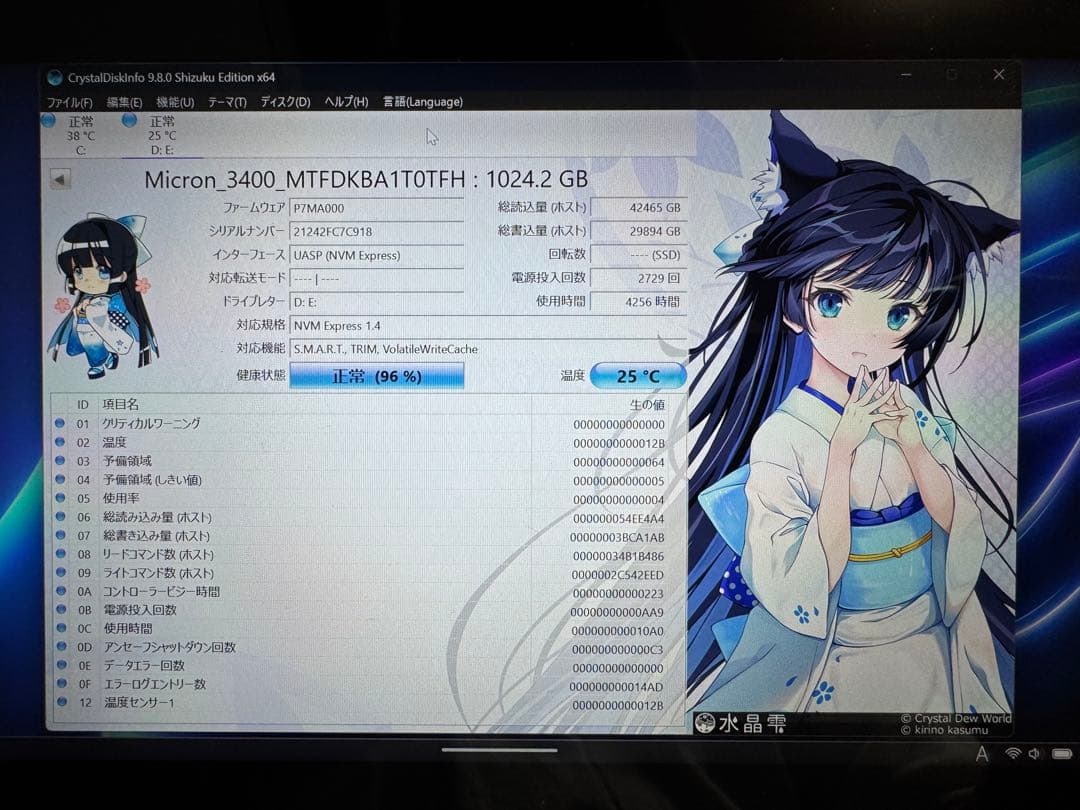Image resolution: width=1080 pixels, height=810 pixels.
Task: Open the 編集(E) menu
Action: 125,103
